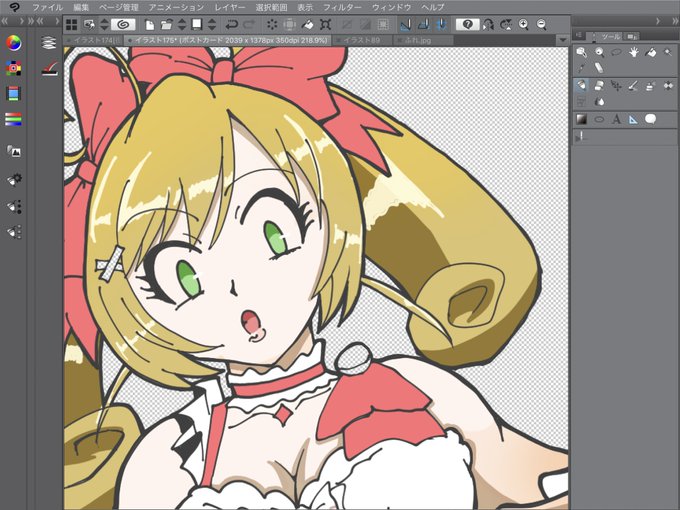
Task: Click the Fill command bucket in toolbar
Action: [307, 25]
